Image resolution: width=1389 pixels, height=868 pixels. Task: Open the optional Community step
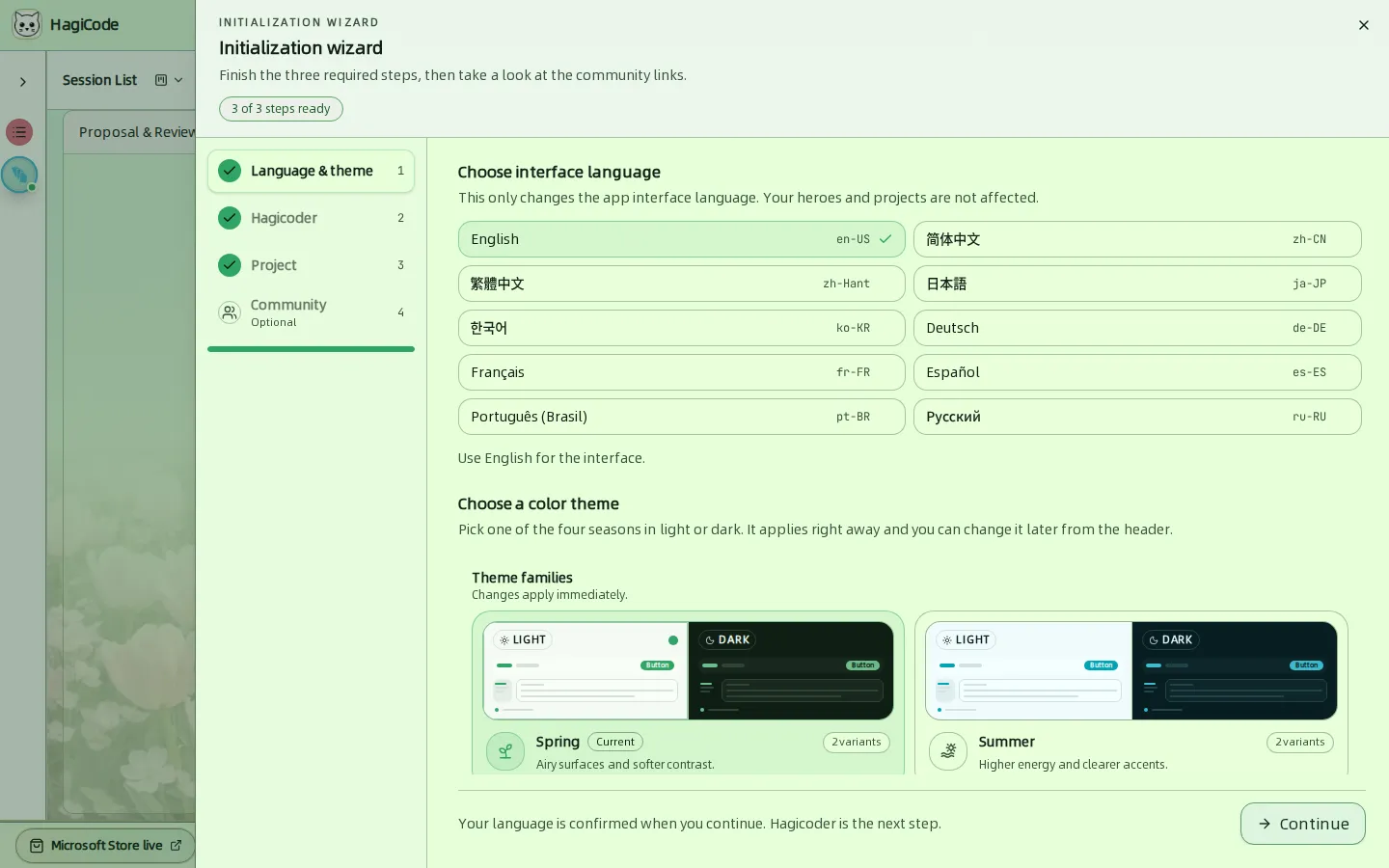pyautogui.click(x=311, y=312)
